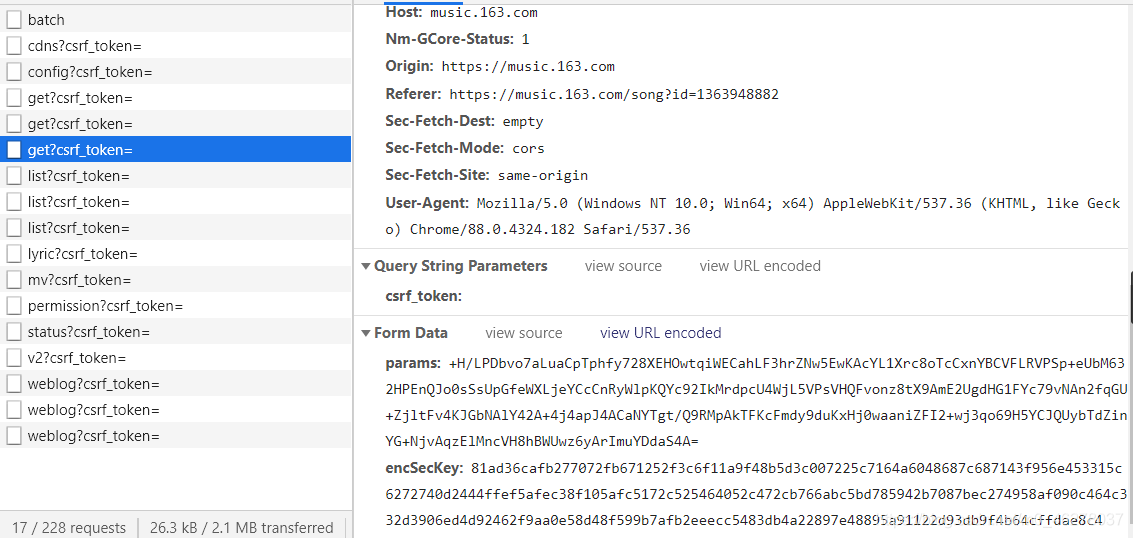Viewport: 1133px width, 538px height.
Task: Select the v2?csrf_token= request row
Action: [x=176, y=357]
